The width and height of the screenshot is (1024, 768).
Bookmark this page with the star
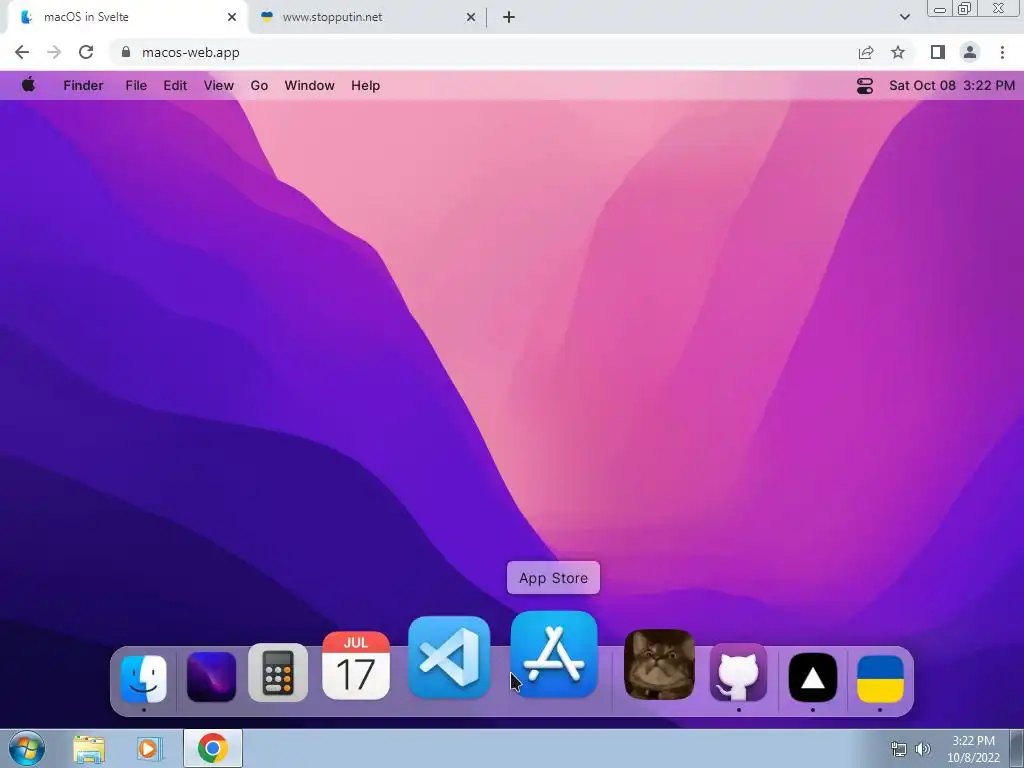(898, 52)
